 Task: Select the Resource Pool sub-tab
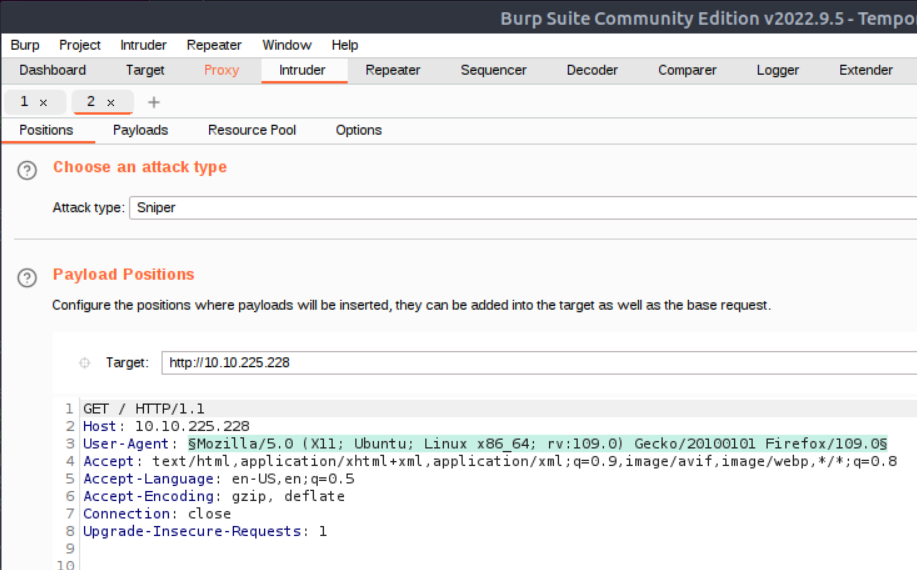coord(252,130)
